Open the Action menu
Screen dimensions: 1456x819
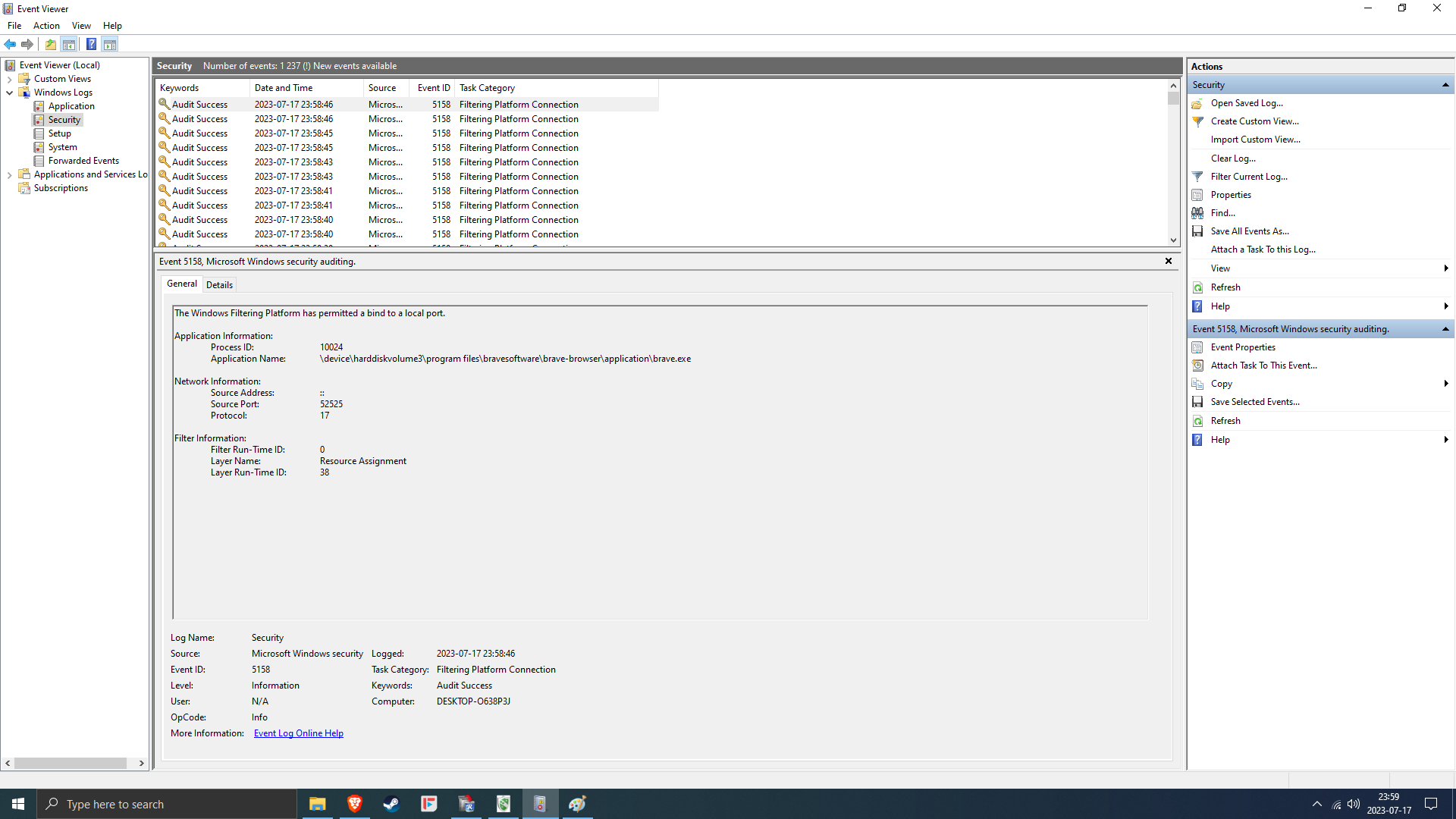point(46,26)
